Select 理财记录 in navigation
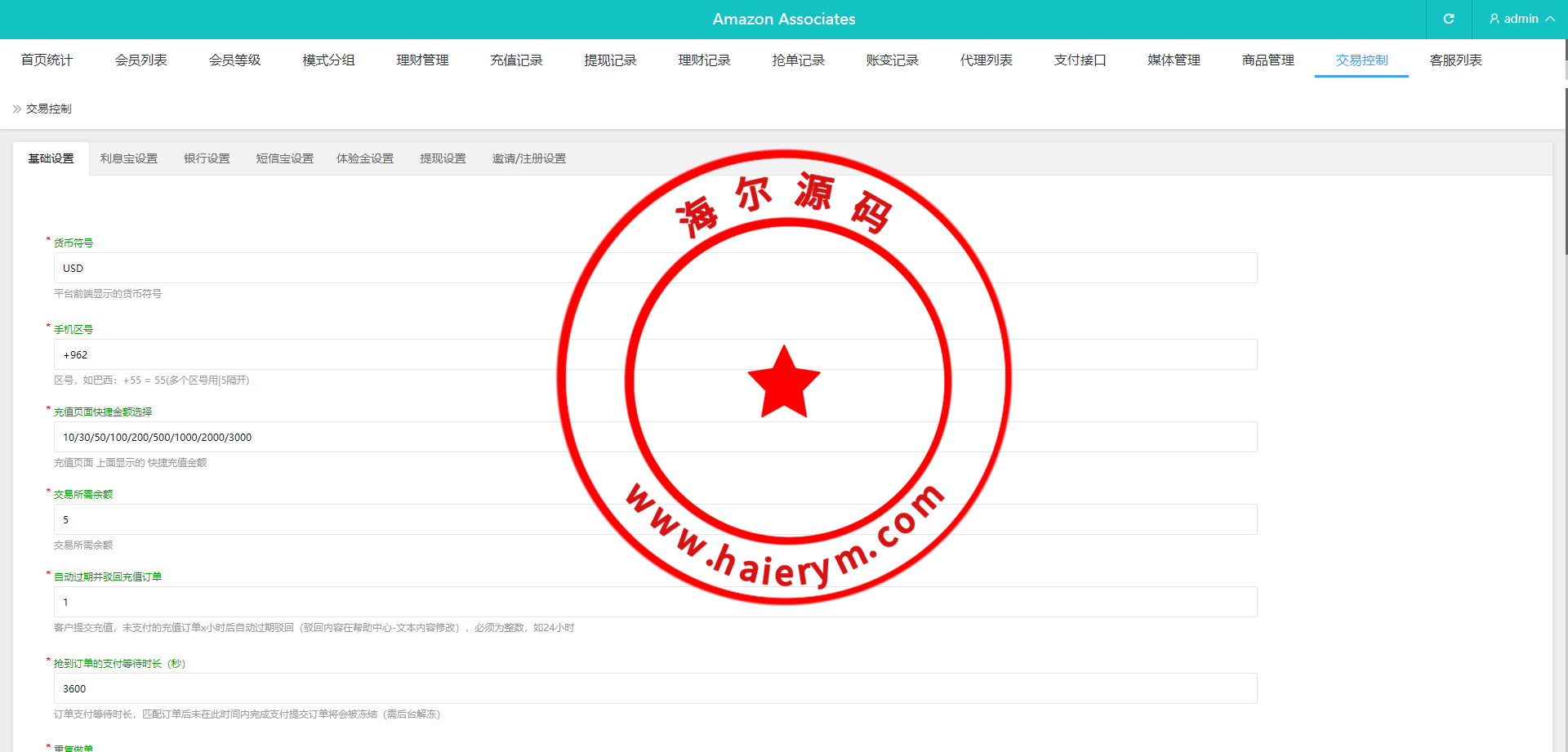1568x752 pixels. [x=704, y=60]
